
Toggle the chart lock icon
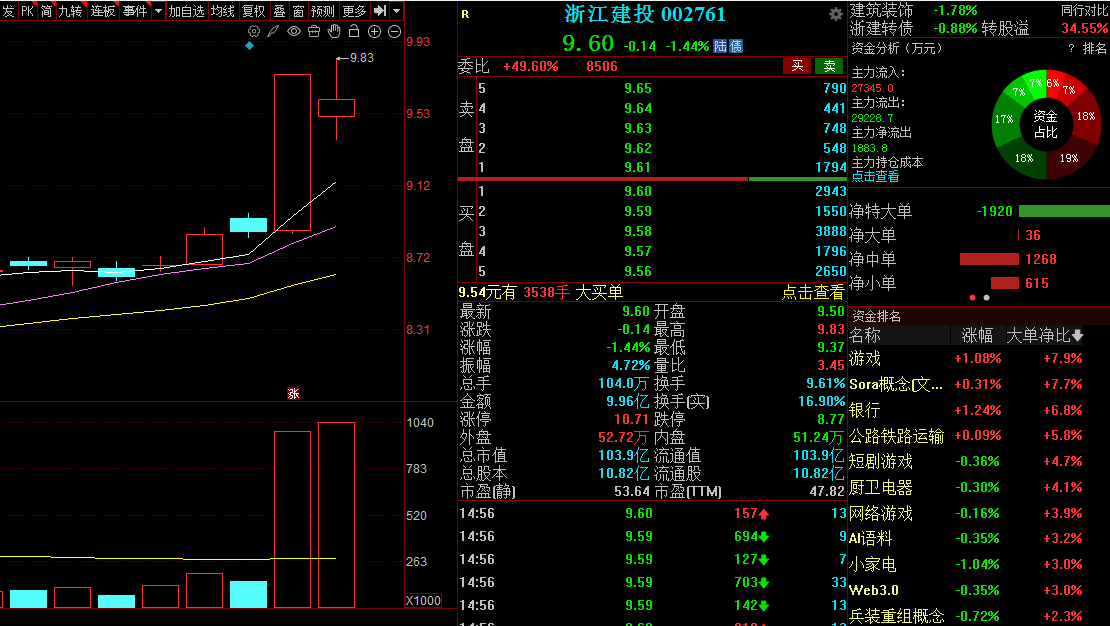tap(354, 31)
